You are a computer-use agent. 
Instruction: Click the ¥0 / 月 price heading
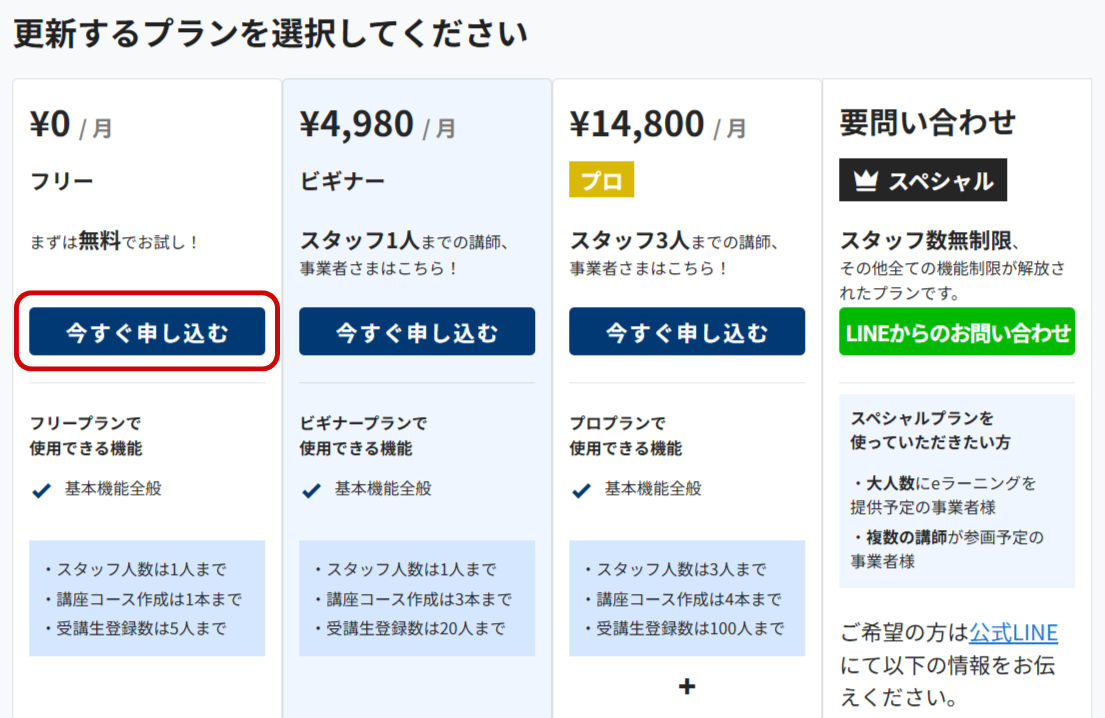coord(71,125)
